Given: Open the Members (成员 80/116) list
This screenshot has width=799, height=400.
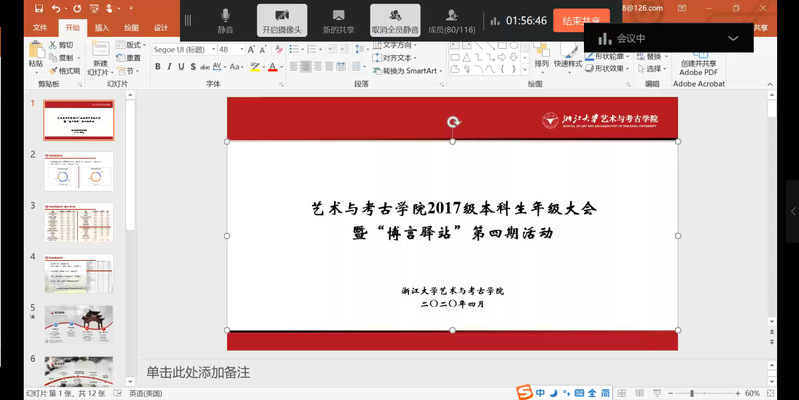Looking at the screenshot, I should (451, 20).
